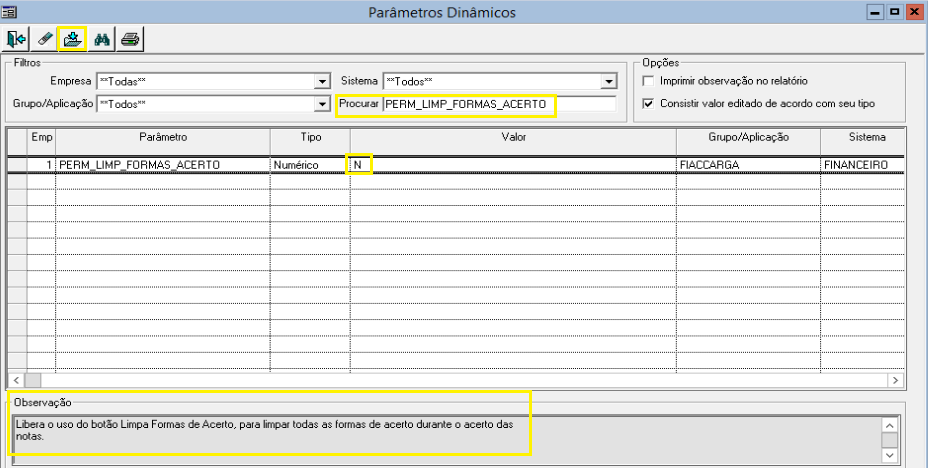This screenshot has width=928, height=468.
Task: Toggle Consistir valor editado checkbox
Action: point(649,104)
